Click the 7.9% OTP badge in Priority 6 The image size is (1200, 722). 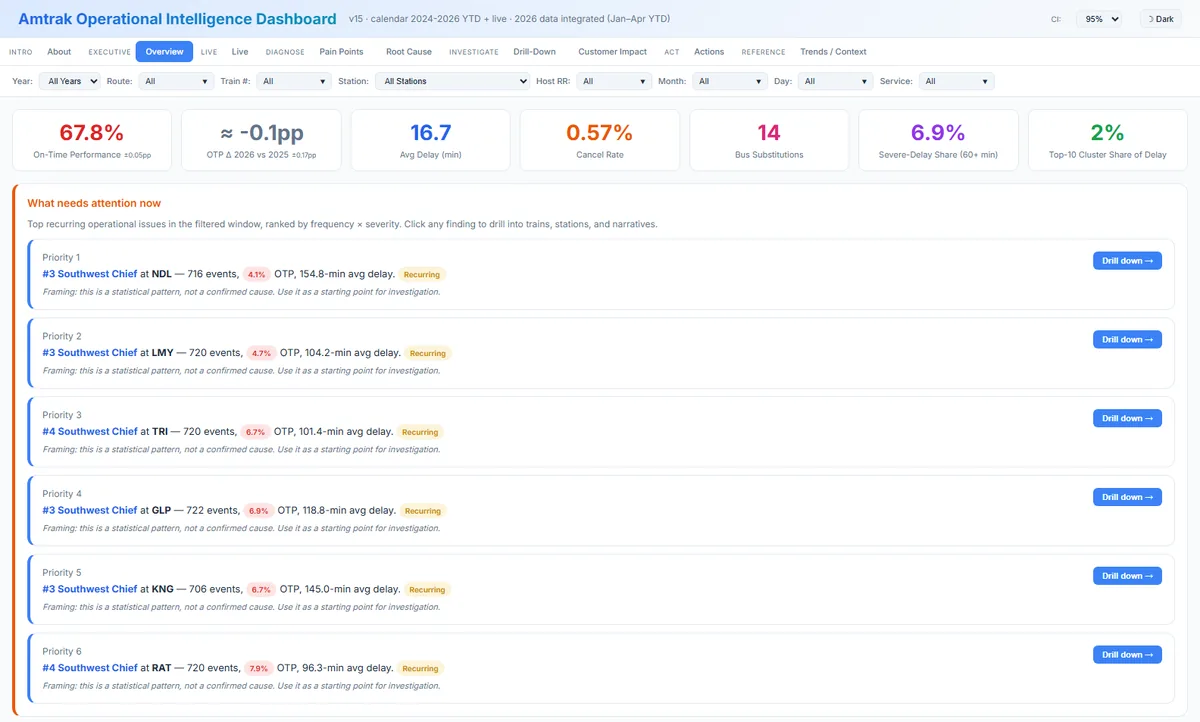[259, 668]
